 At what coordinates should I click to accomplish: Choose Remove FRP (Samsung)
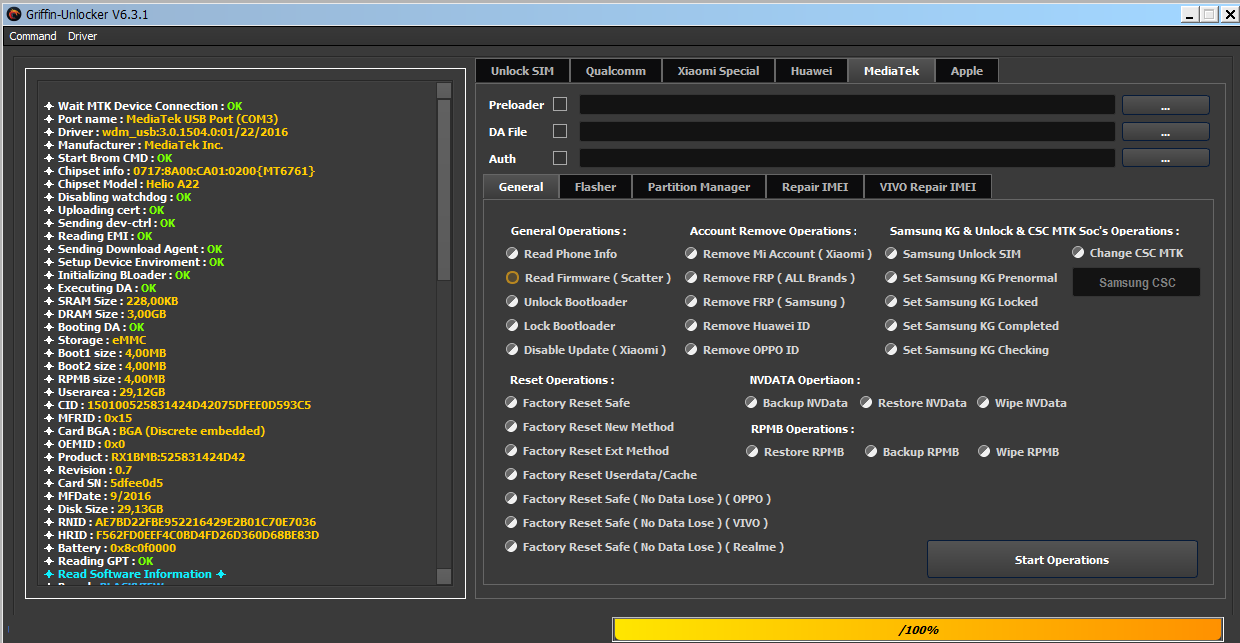765,302
